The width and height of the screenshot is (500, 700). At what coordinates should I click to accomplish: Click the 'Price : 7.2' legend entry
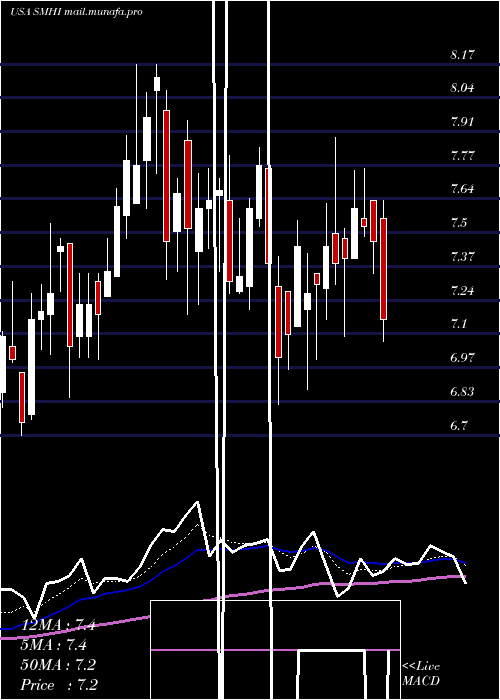point(59,684)
